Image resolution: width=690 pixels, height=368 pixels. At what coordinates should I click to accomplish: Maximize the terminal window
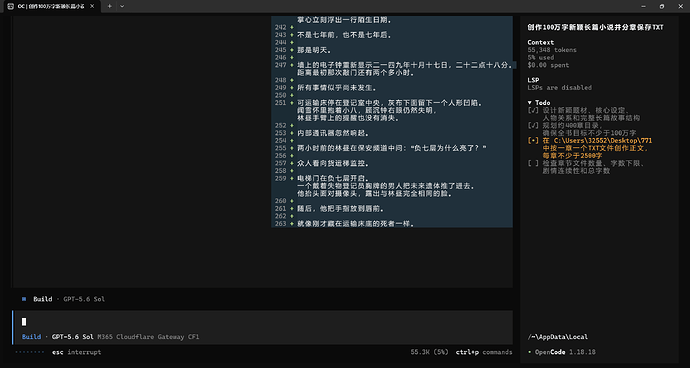661,6
